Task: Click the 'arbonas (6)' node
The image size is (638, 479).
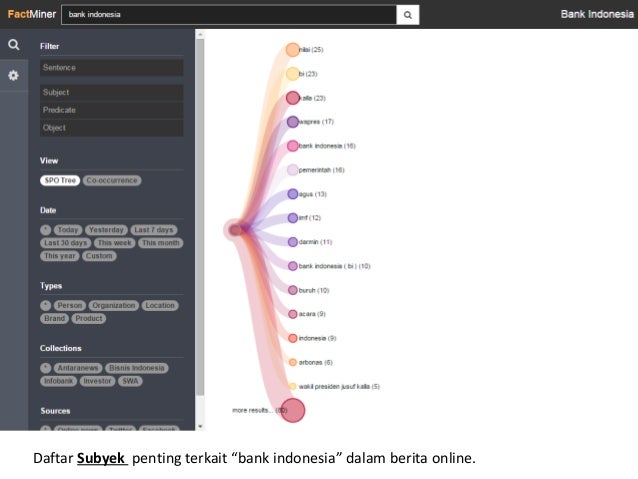Action: coord(293,362)
